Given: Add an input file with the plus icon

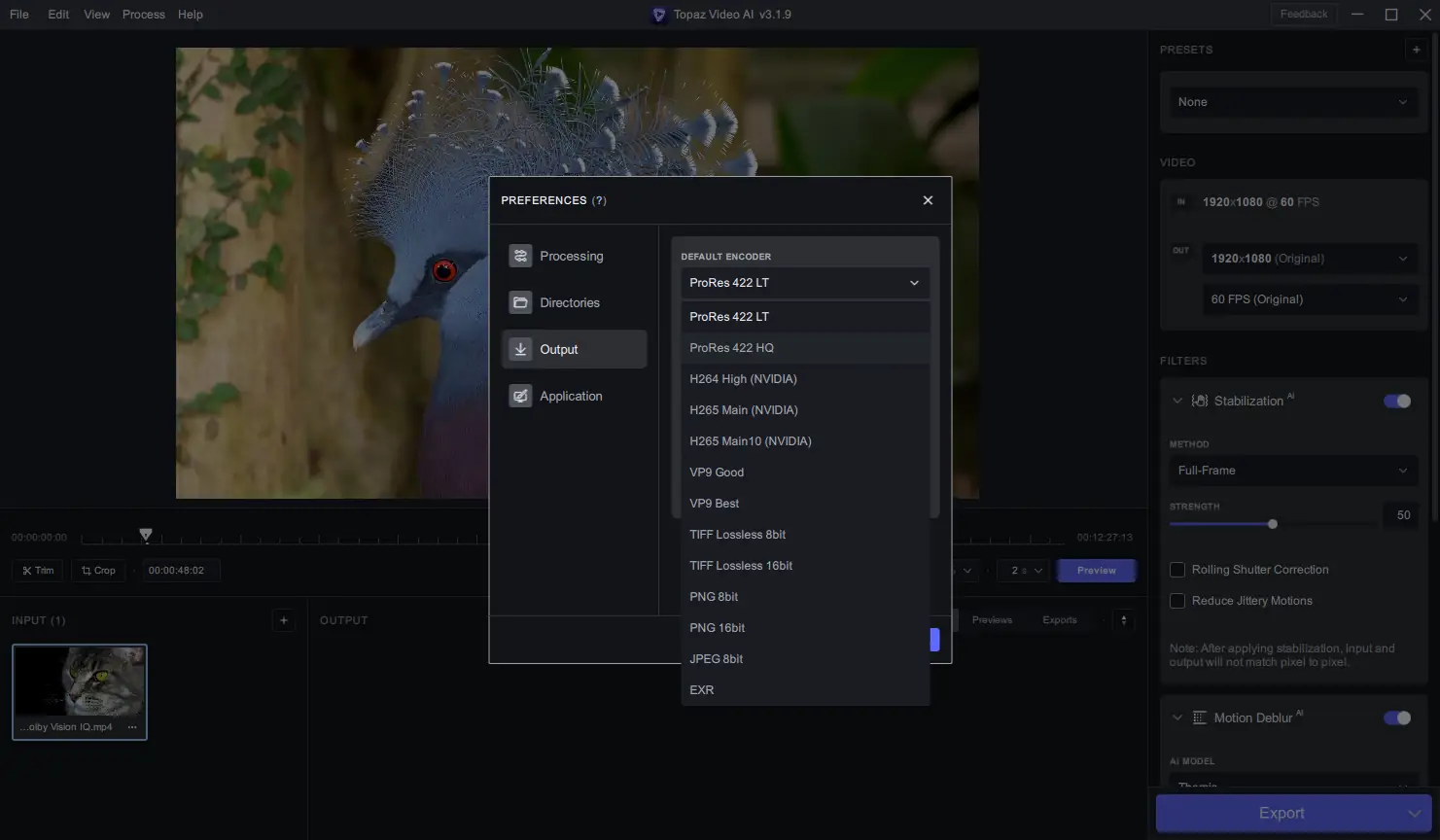Looking at the screenshot, I should pyautogui.click(x=284, y=620).
